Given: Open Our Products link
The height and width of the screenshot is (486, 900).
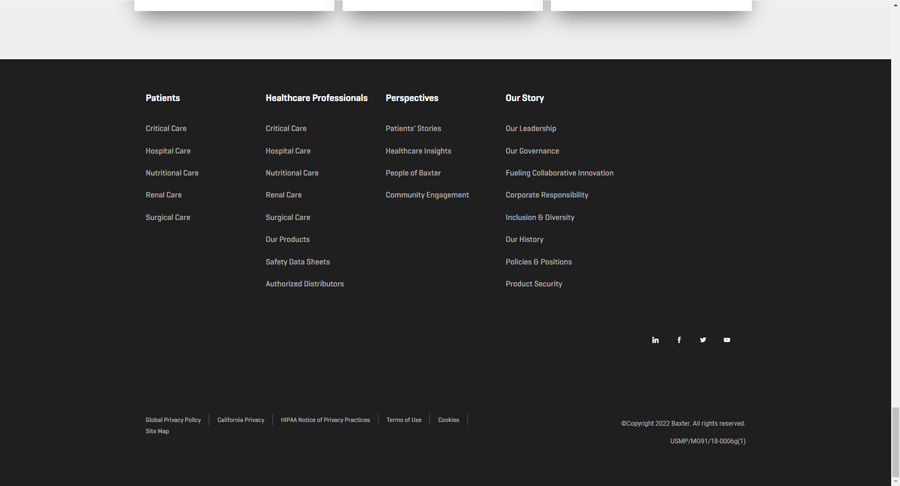Looking at the screenshot, I should click(288, 239).
